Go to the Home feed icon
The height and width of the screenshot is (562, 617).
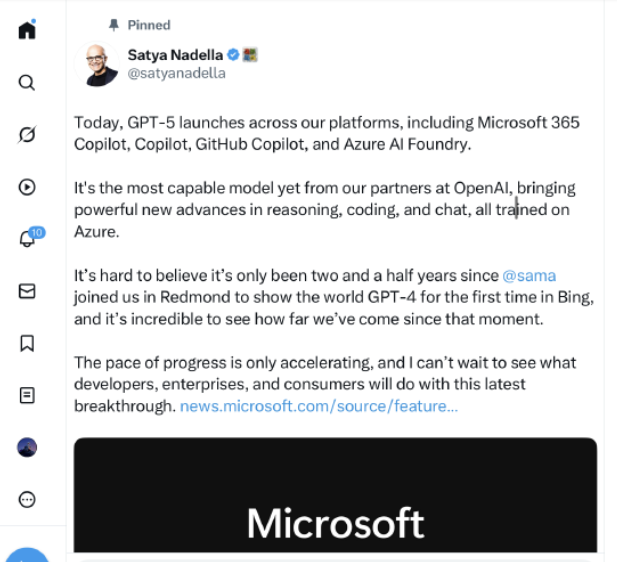pyautogui.click(x=27, y=29)
